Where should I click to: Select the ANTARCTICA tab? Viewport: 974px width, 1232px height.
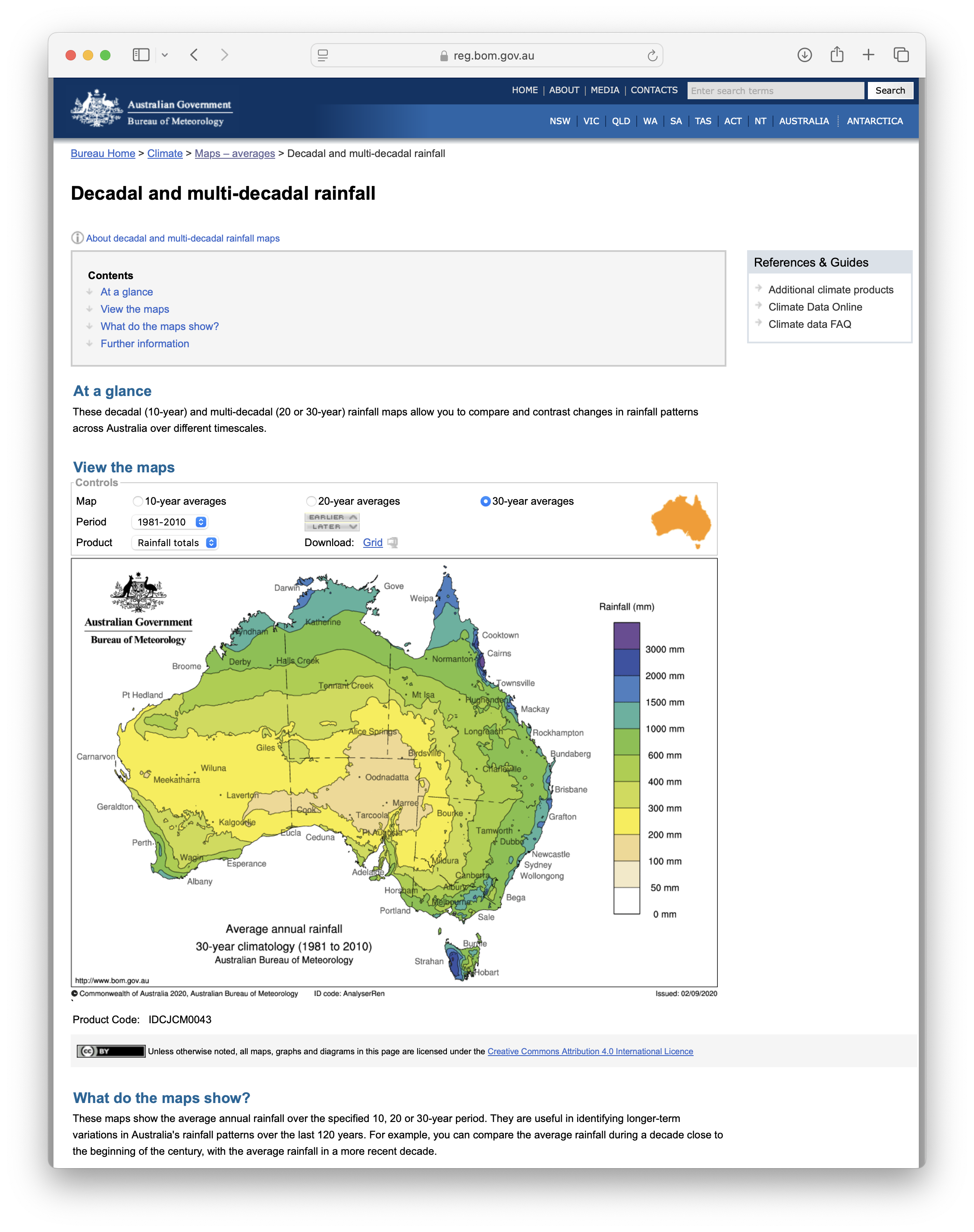[x=875, y=121]
